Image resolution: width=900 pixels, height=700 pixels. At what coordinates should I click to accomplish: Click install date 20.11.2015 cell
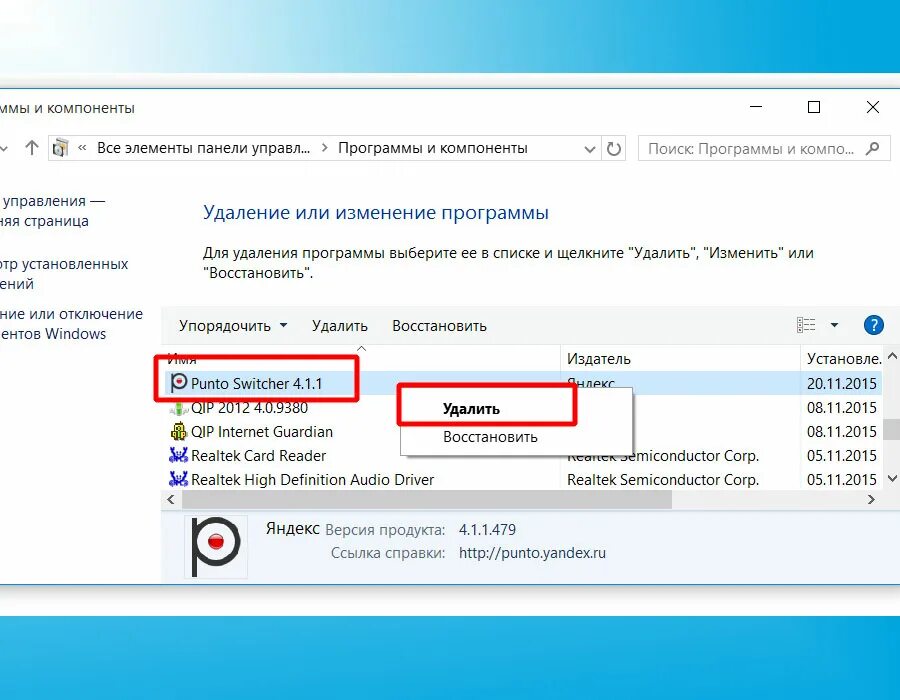pyautogui.click(x=841, y=383)
